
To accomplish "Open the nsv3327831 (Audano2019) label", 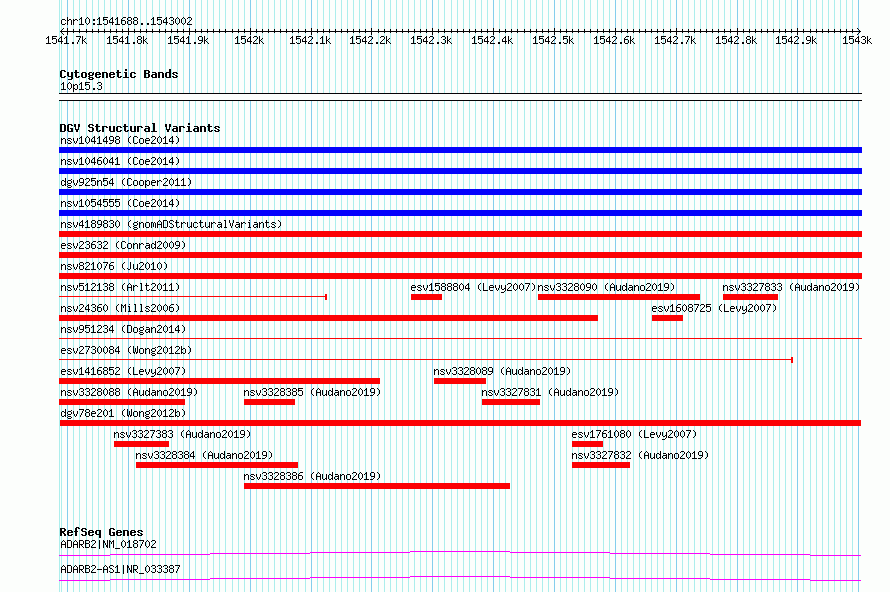I will click(550, 392).
